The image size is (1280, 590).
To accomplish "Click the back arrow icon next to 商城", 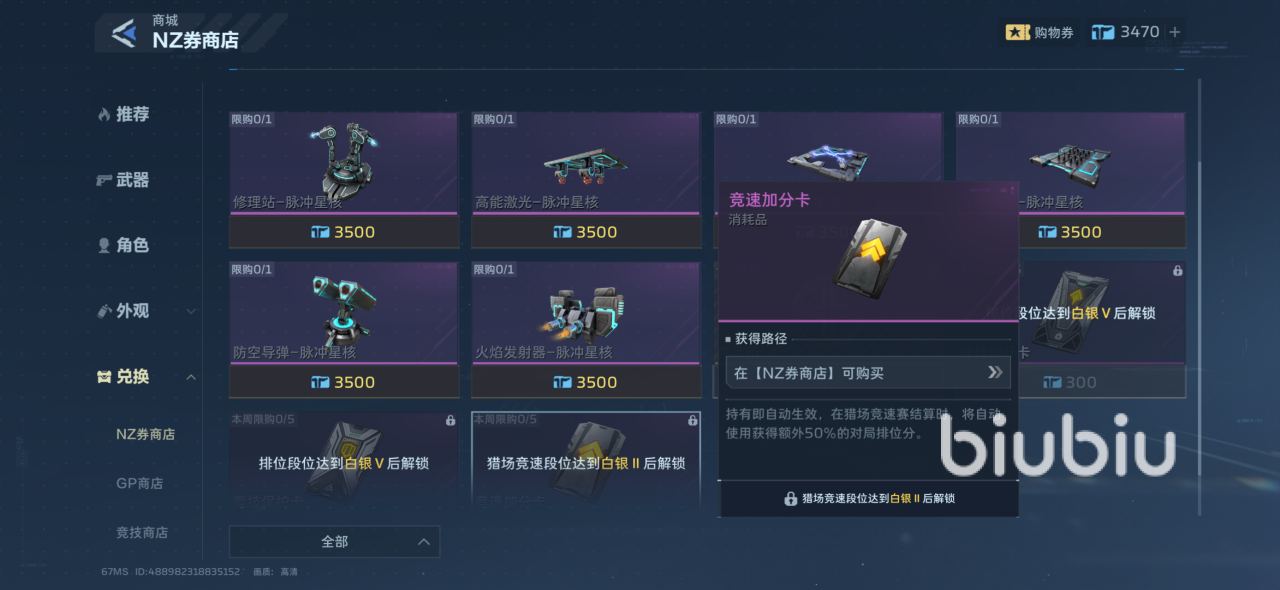I will point(124,34).
